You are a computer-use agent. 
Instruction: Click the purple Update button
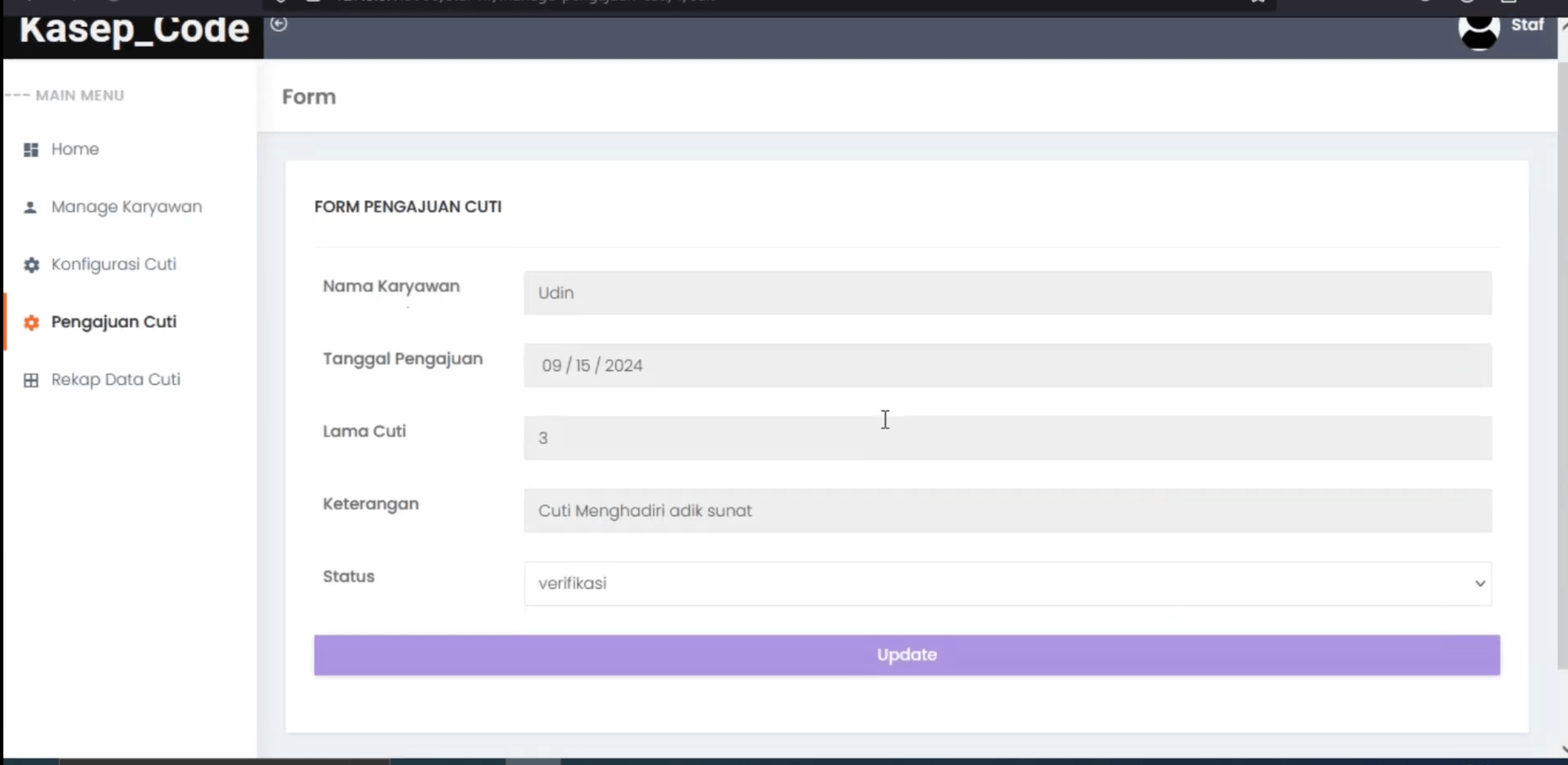pyautogui.click(x=907, y=655)
